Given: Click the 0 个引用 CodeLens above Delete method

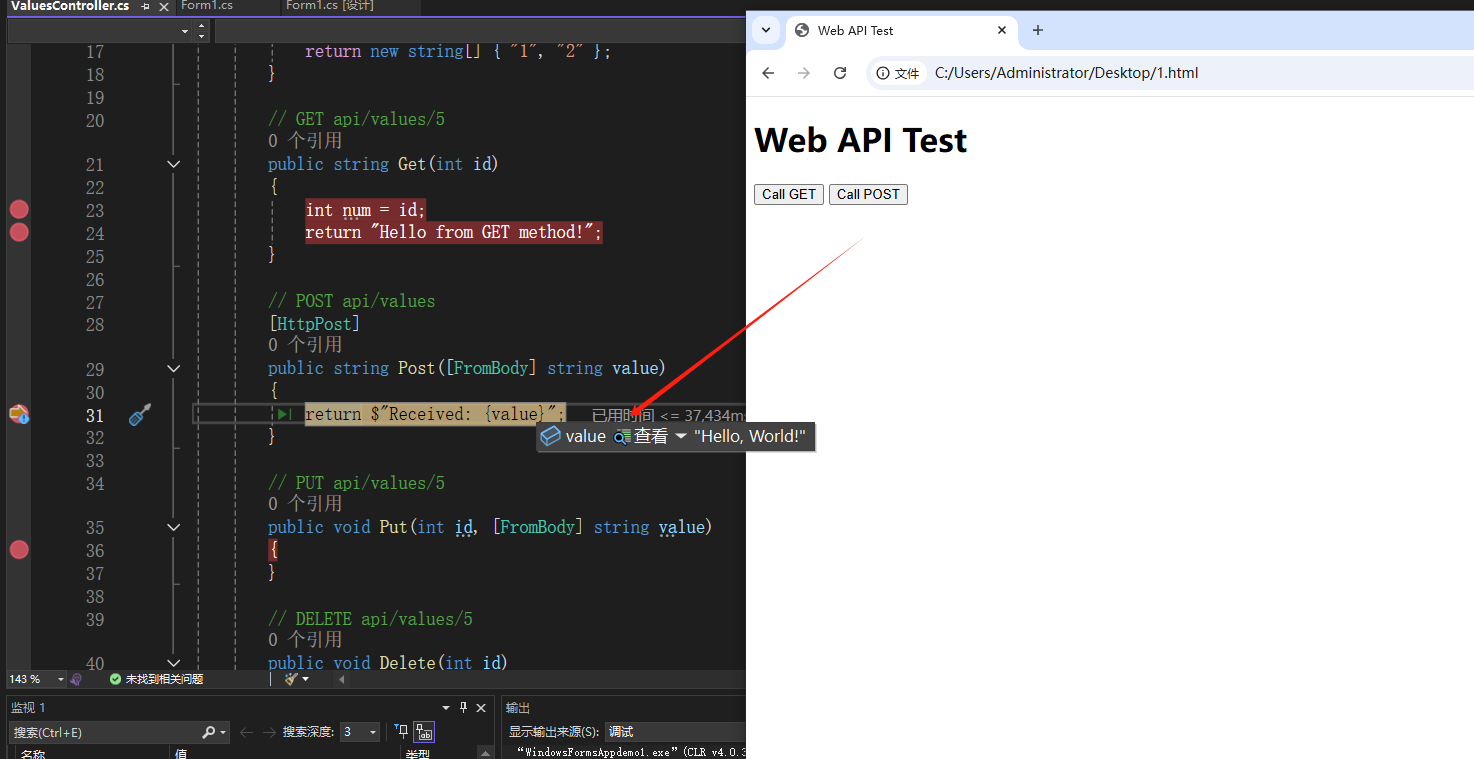Looking at the screenshot, I should point(305,640).
